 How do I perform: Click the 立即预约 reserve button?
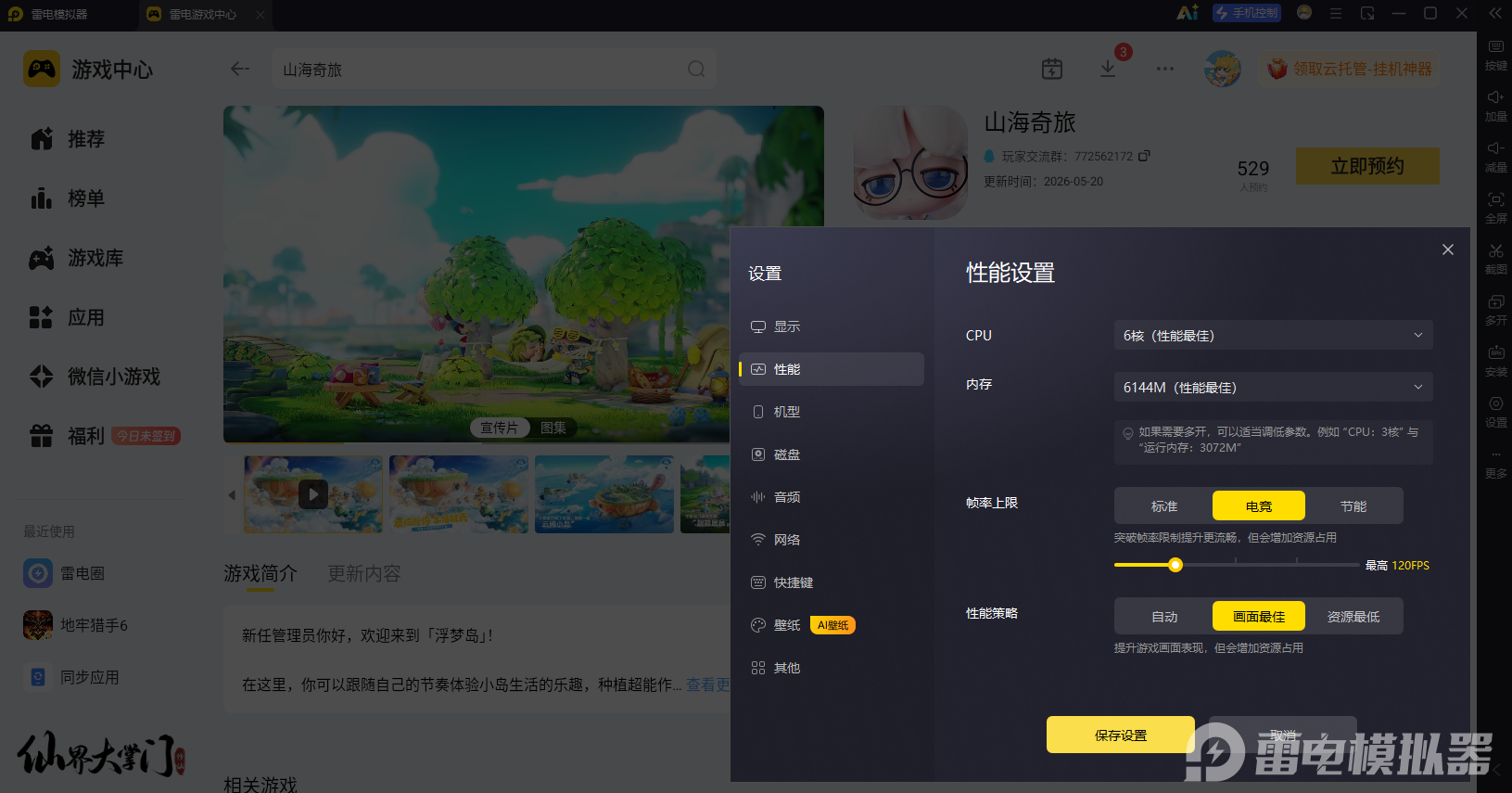1367,166
